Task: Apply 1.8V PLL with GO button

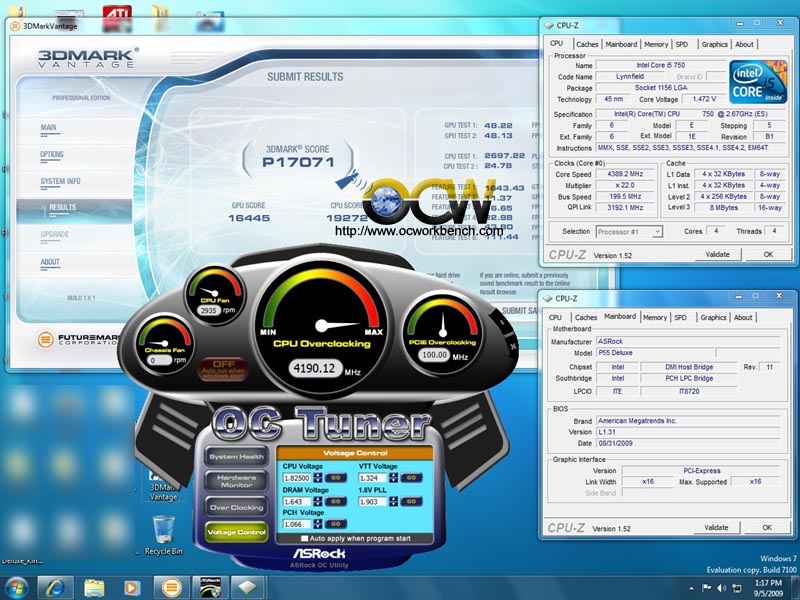Action: [x=411, y=502]
